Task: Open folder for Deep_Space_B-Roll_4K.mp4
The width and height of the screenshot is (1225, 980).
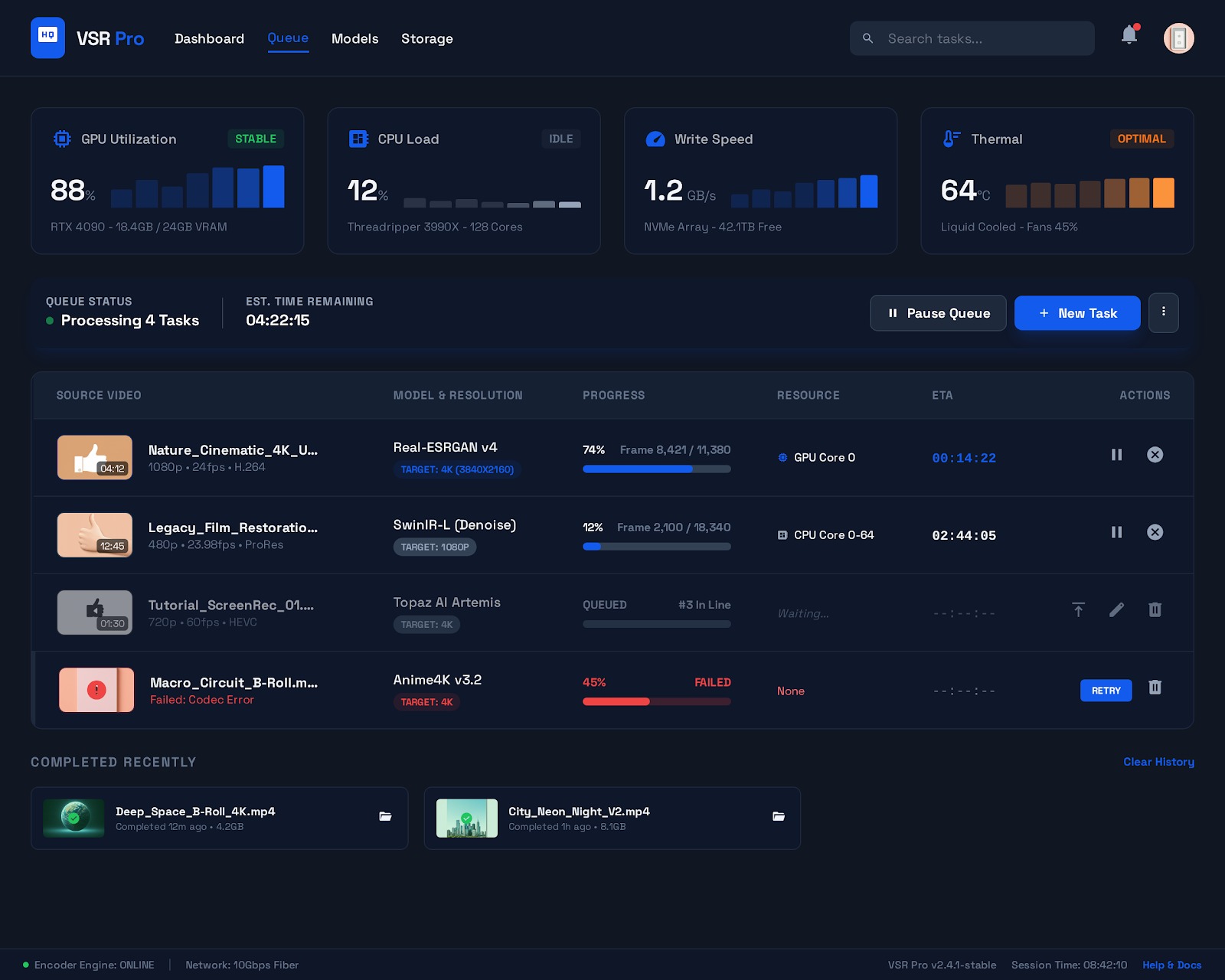Action: pos(385,817)
